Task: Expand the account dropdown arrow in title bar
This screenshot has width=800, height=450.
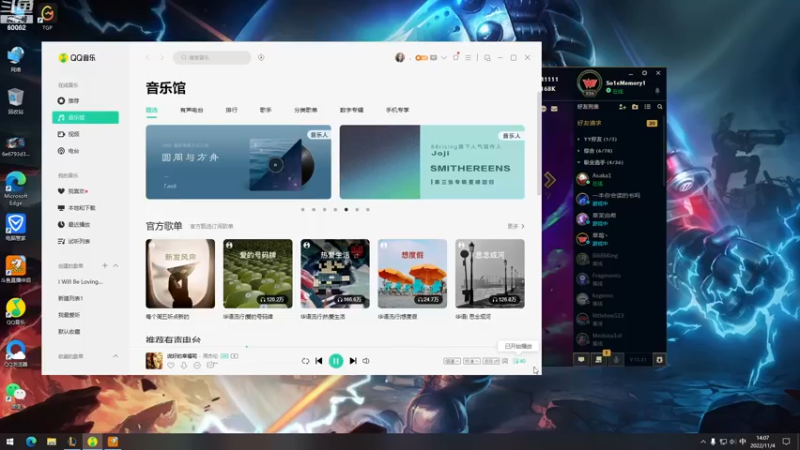Action: [444, 58]
